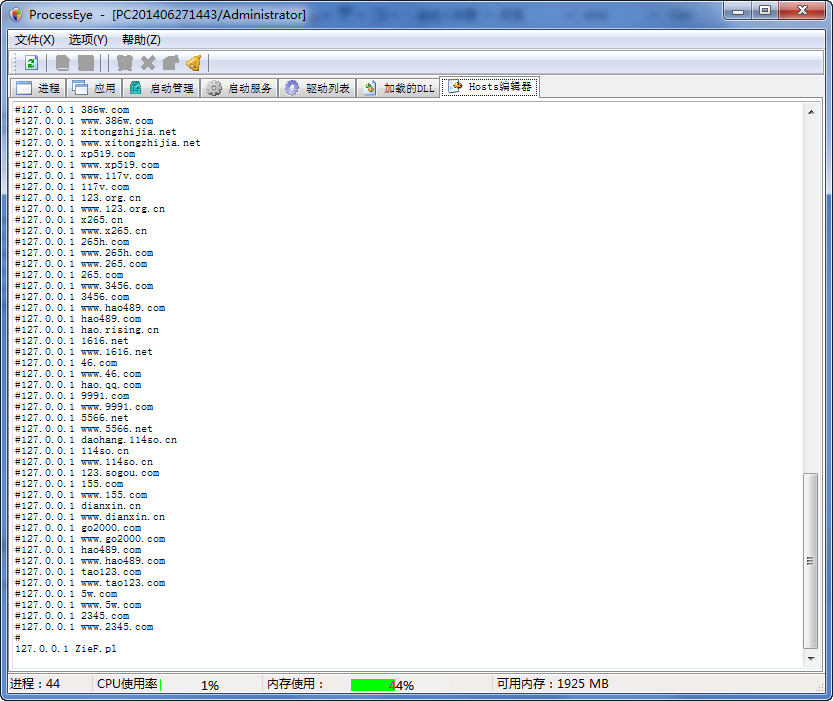833x701 pixels.
Task: Click the line '#127.0.0.1 www.117v.com'
Action: pos(84,176)
